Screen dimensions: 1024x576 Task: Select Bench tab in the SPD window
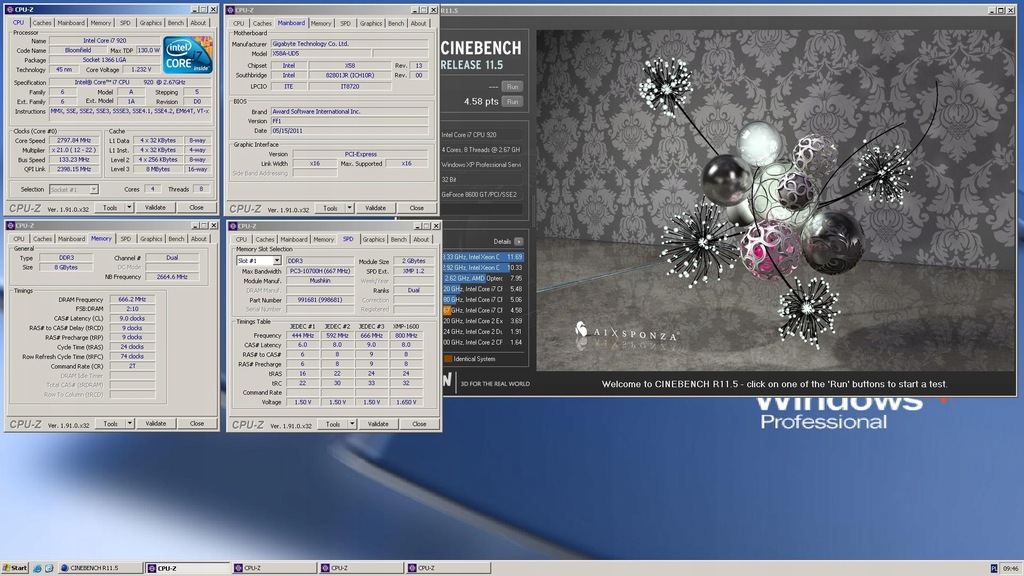(398, 240)
